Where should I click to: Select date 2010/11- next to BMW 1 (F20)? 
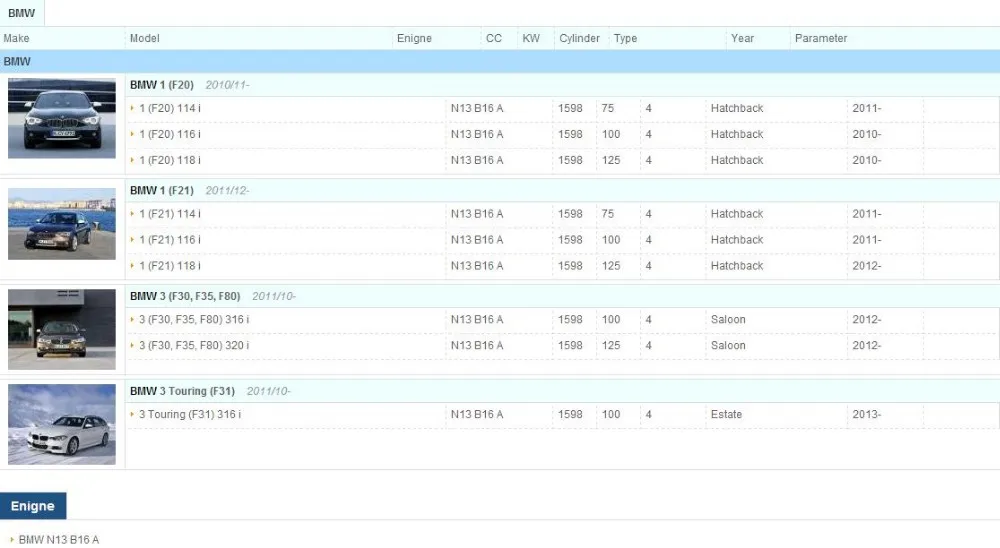pos(227,85)
